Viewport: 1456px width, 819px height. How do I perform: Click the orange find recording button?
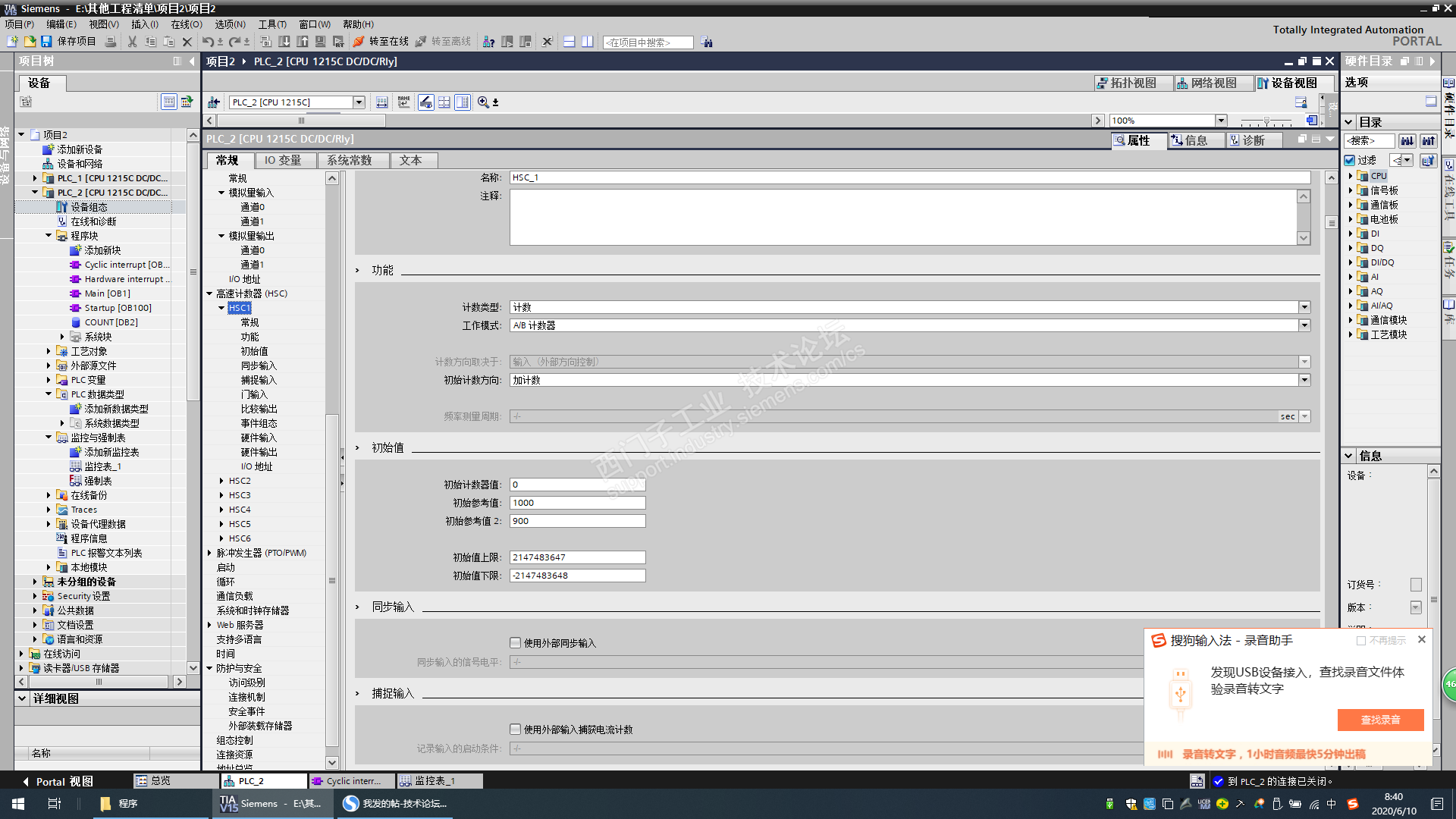point(1380,720)
